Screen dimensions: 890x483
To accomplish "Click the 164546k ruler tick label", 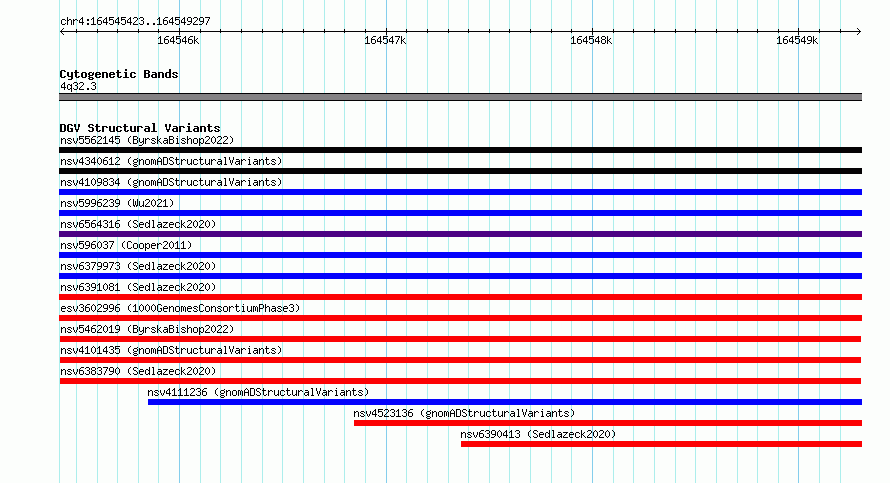I will 178,40.
